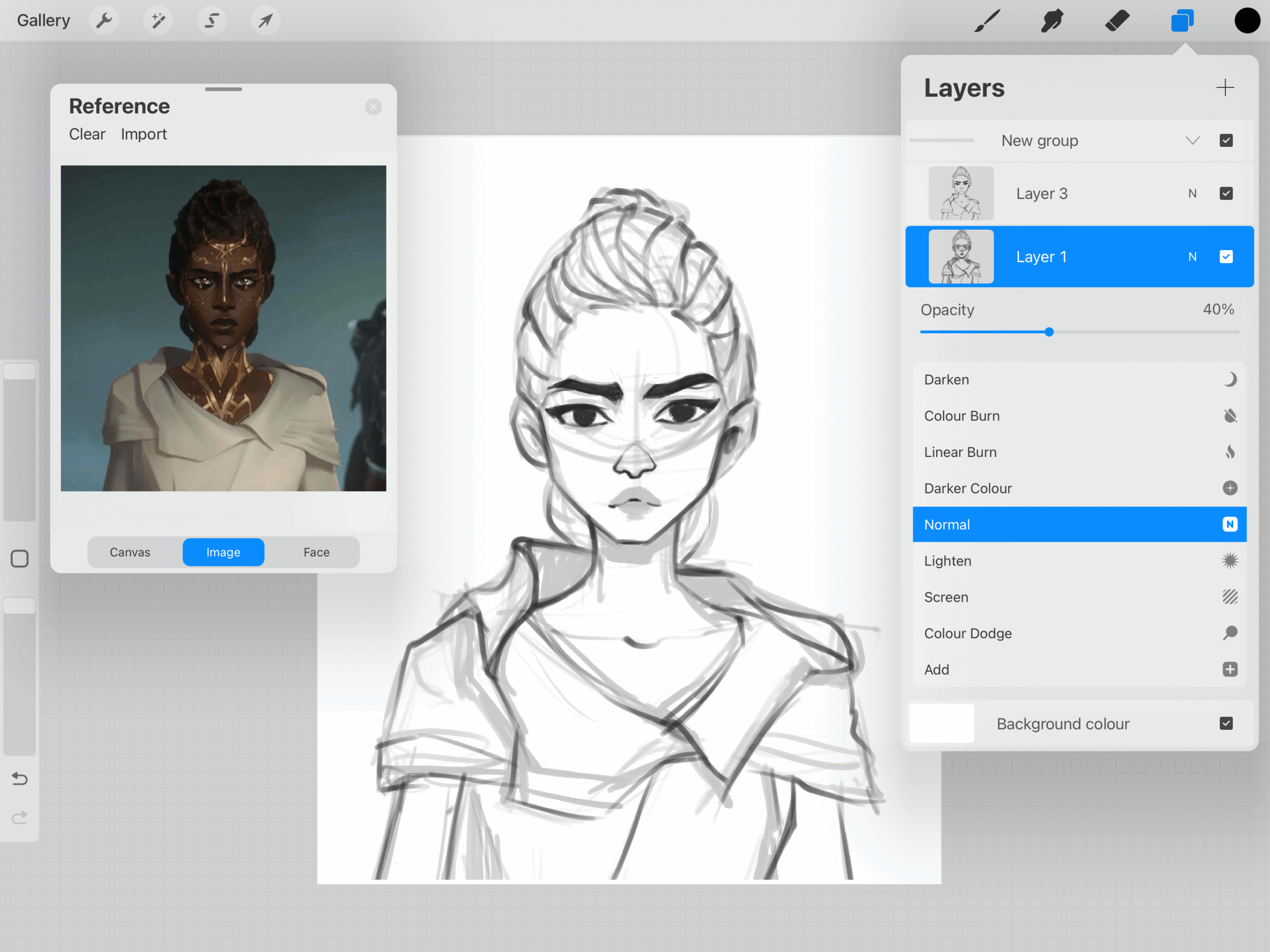Tap the undo arrow in sidebar
Screen dimensions: 1270x952
coord(19,778)
